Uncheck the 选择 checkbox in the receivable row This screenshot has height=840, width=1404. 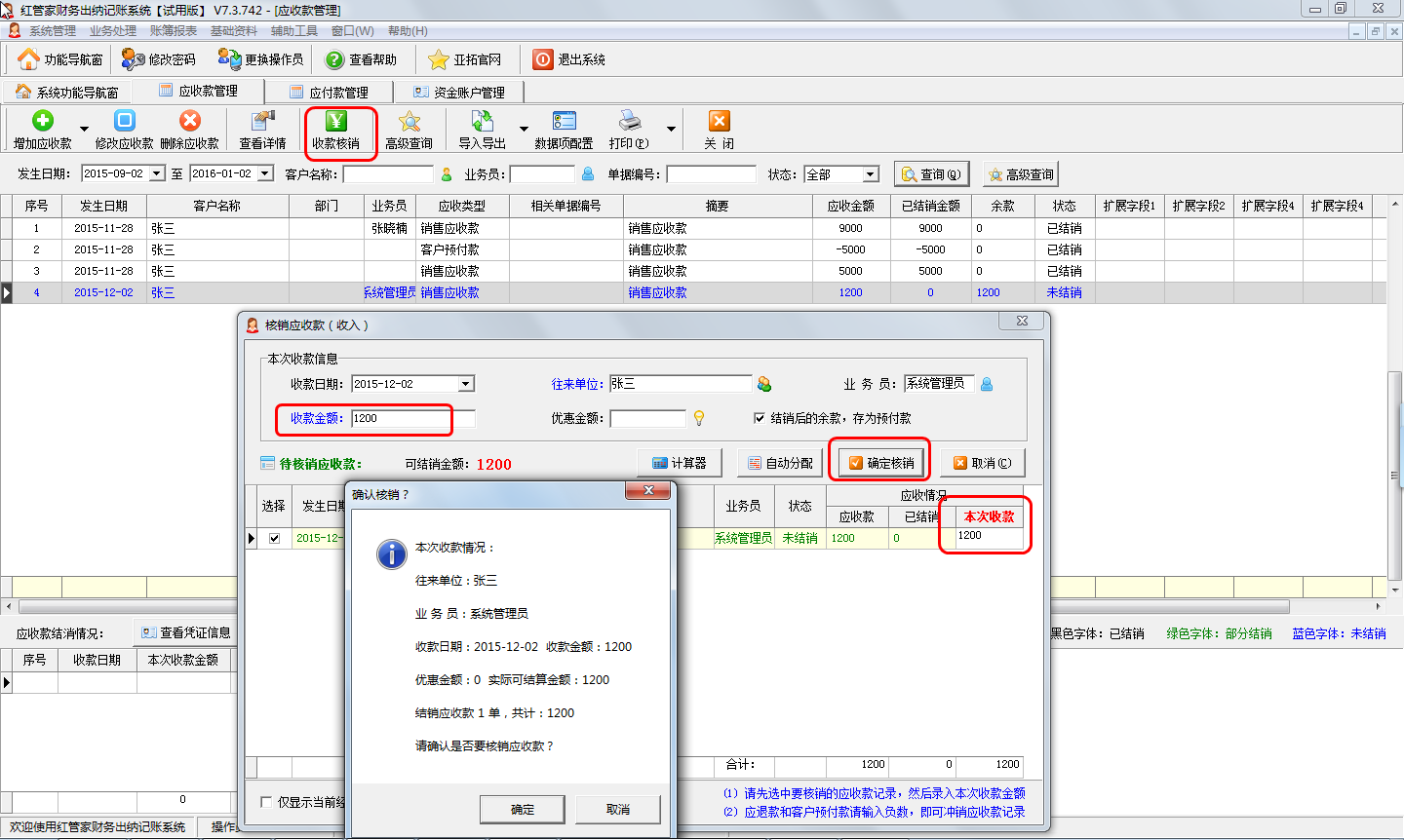[x=274, y=538]
